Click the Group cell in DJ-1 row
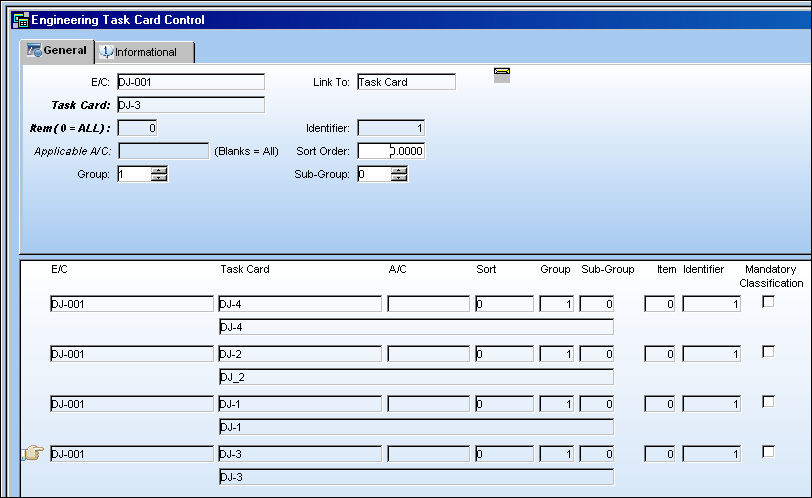This screenshot has width=812, height=498. pyautogui.click(x=556, y=404)
